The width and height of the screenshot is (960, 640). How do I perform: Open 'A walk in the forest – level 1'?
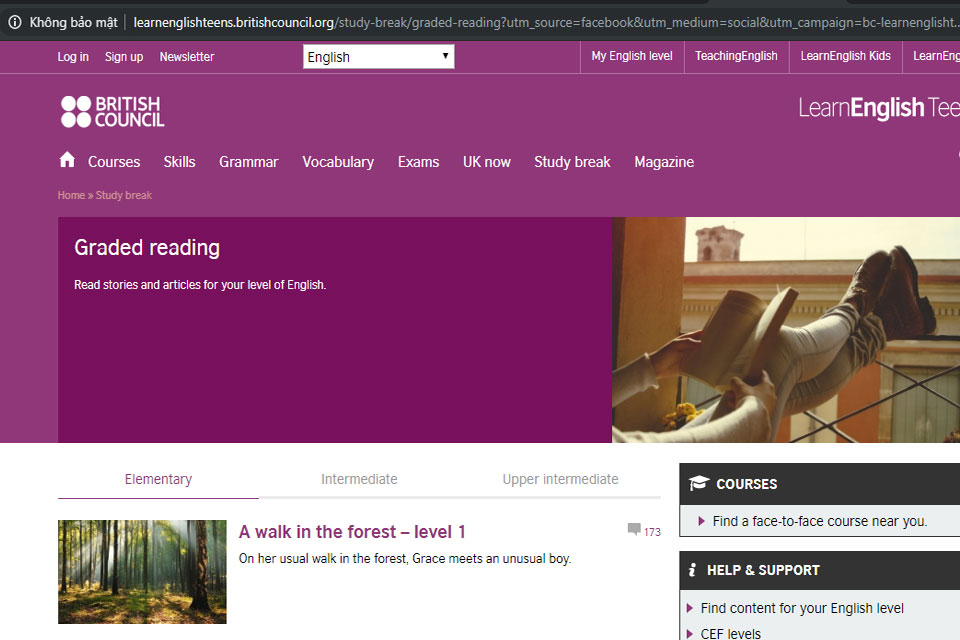tap(352, 532)
